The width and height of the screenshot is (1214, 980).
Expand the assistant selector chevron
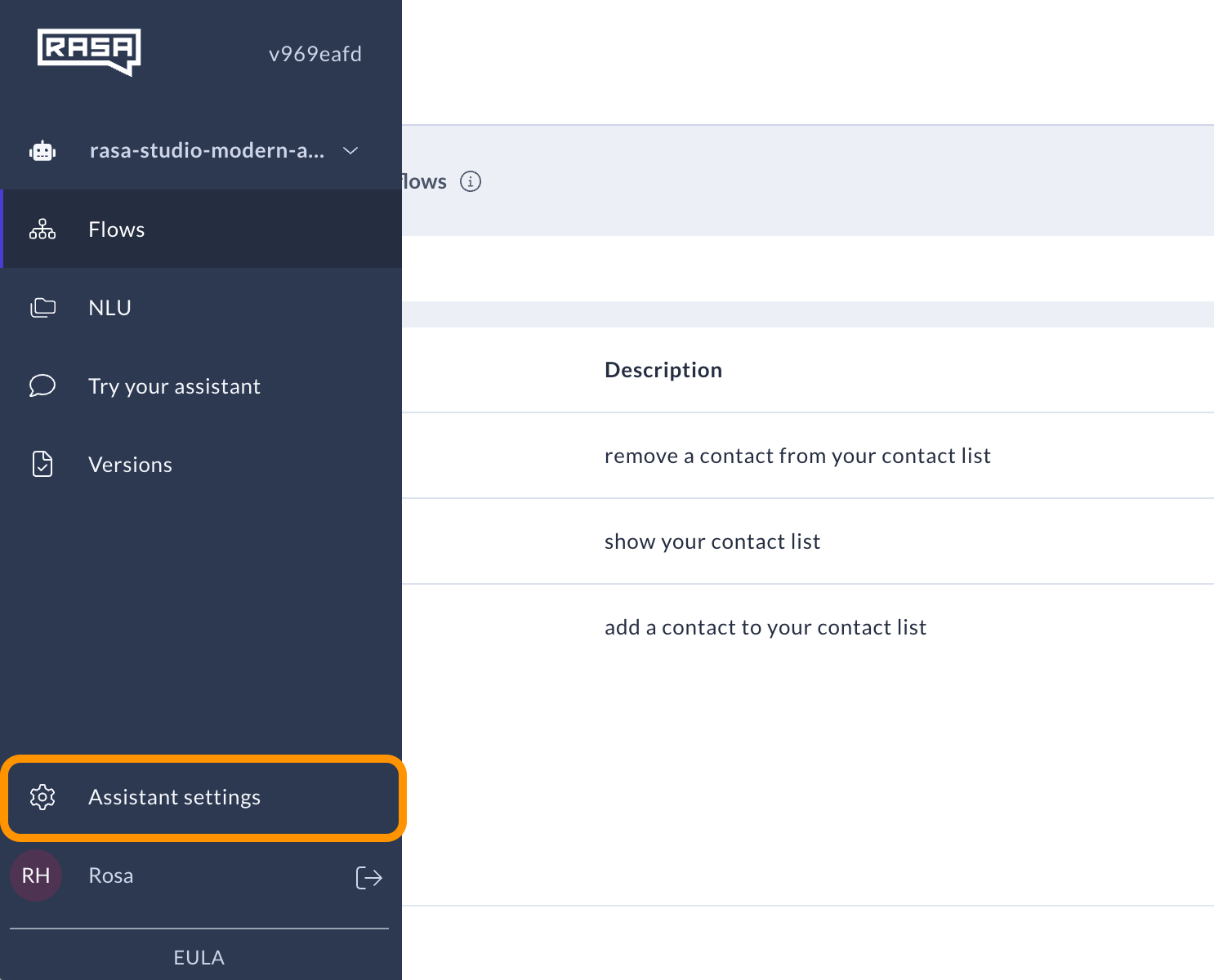350,151
